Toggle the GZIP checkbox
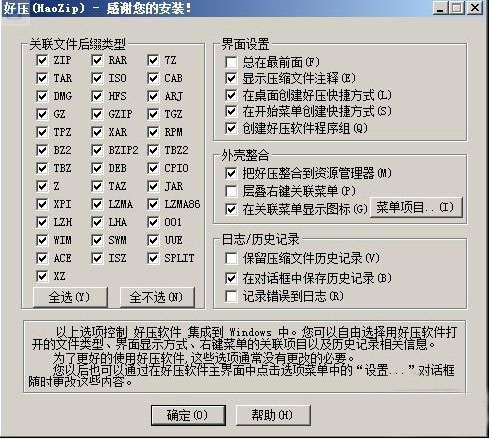Viewport: 489px width, 439px height. tap(97, 114)
